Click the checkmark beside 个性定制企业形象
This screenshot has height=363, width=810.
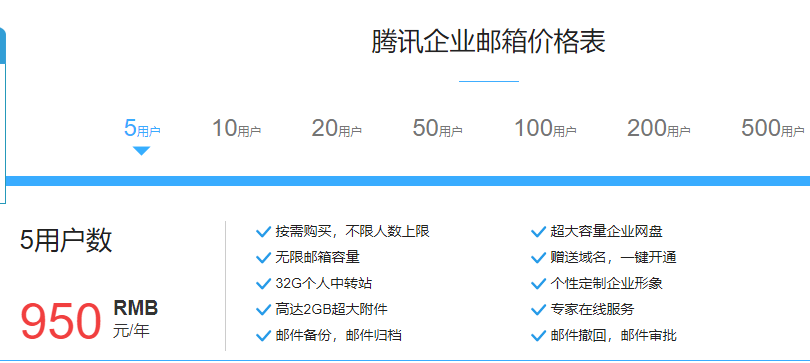(x=538, y=283)
